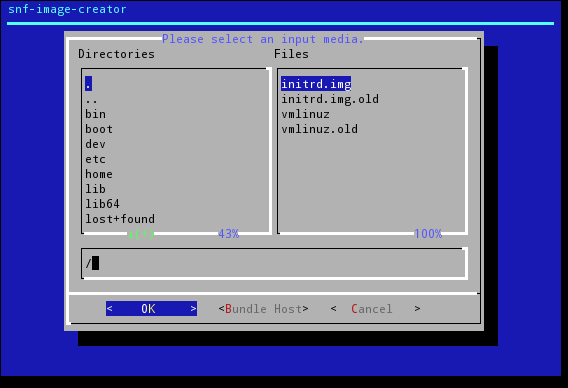
Task: Click the 100% indicator under Files
Action: (428, 234)
